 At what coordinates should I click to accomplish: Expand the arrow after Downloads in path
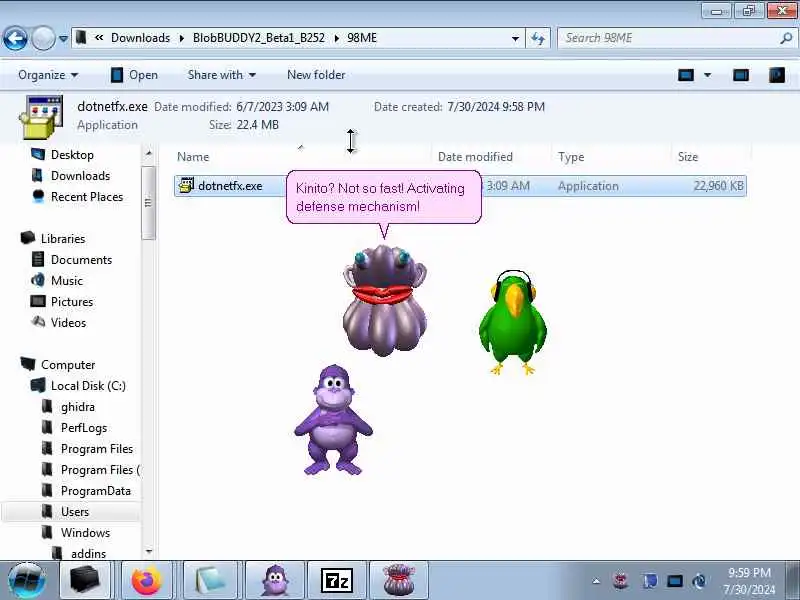point(182,38)
